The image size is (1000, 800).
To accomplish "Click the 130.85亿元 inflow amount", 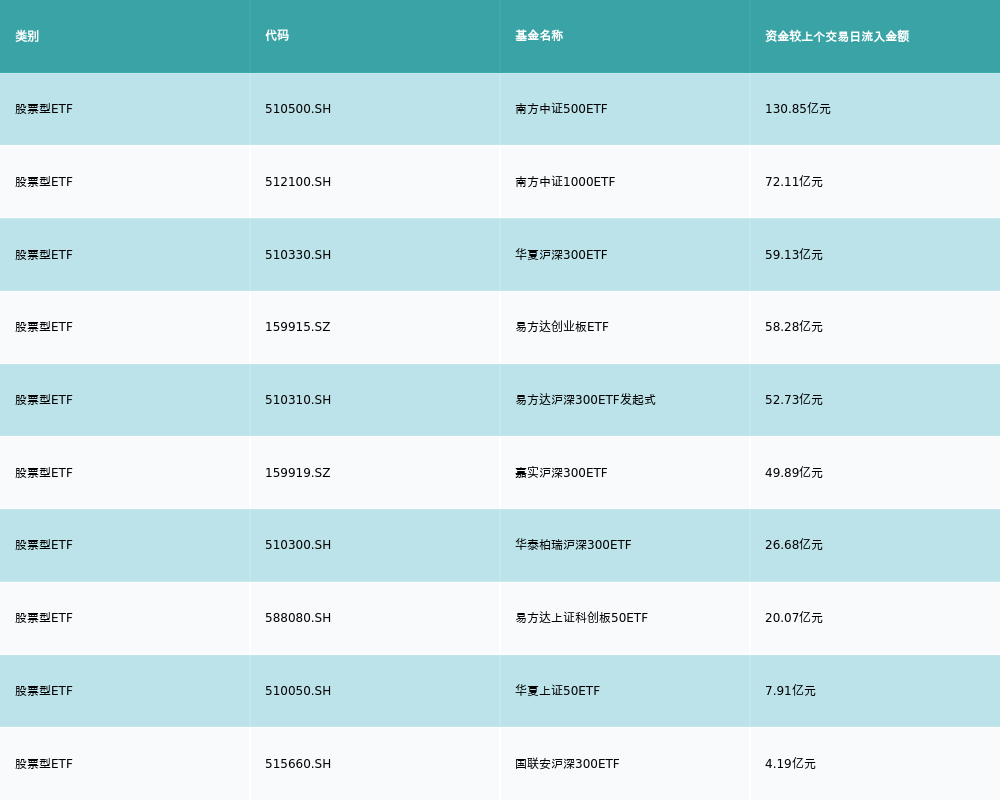I will pyautogui.click(x=798, y=109).
